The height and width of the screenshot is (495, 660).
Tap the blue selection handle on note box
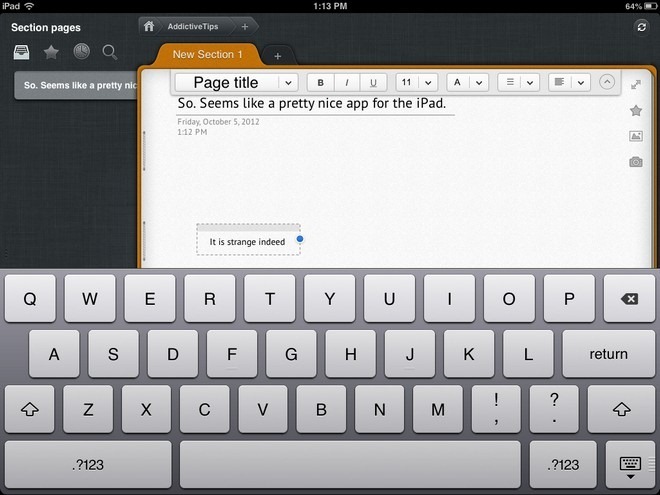pos(300,239)
